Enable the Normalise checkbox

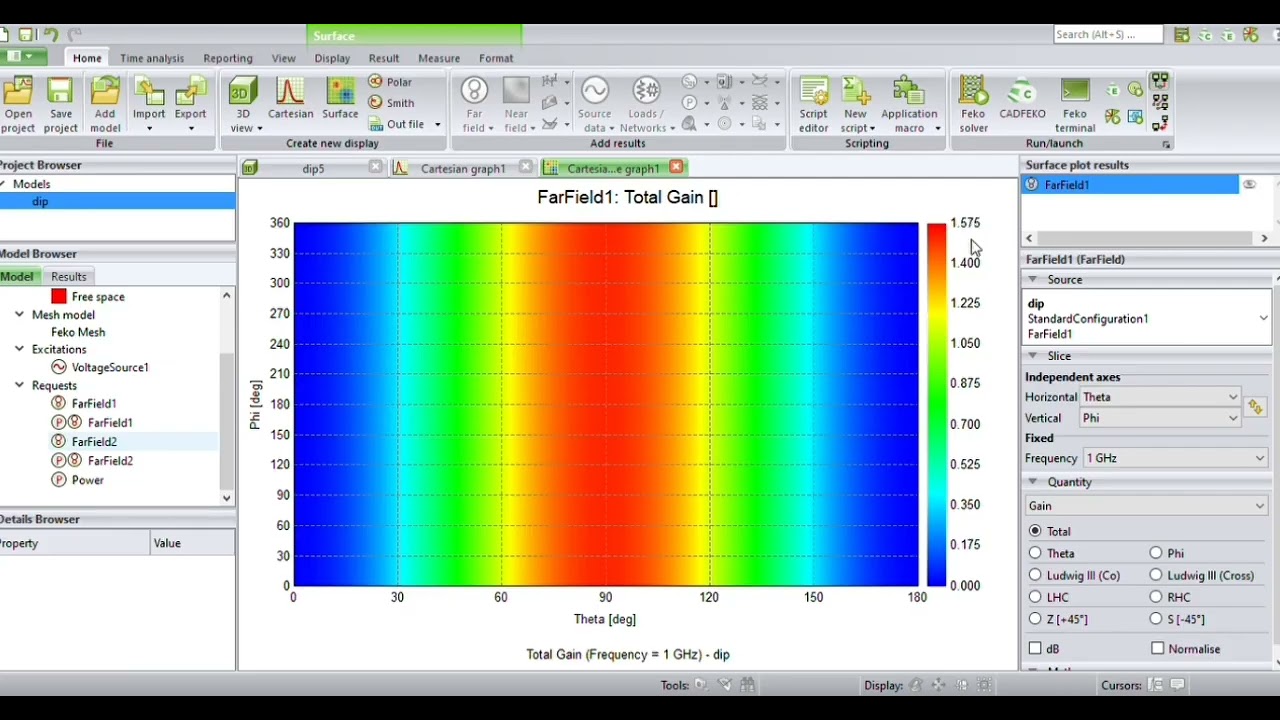click(1158, 649)
